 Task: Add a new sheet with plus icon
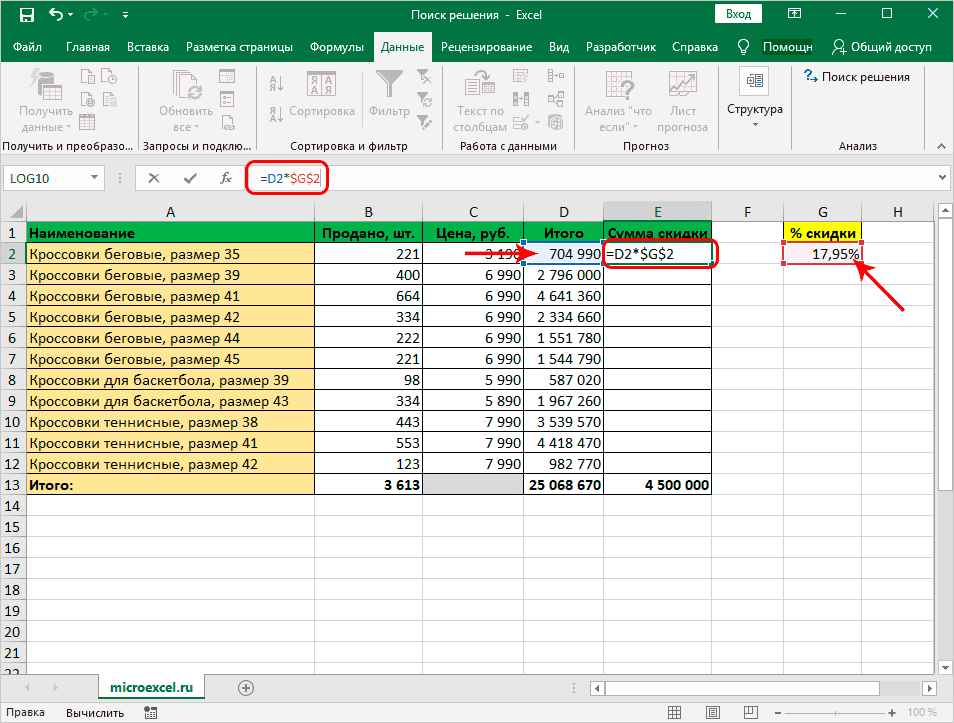[x=246, y=687]
